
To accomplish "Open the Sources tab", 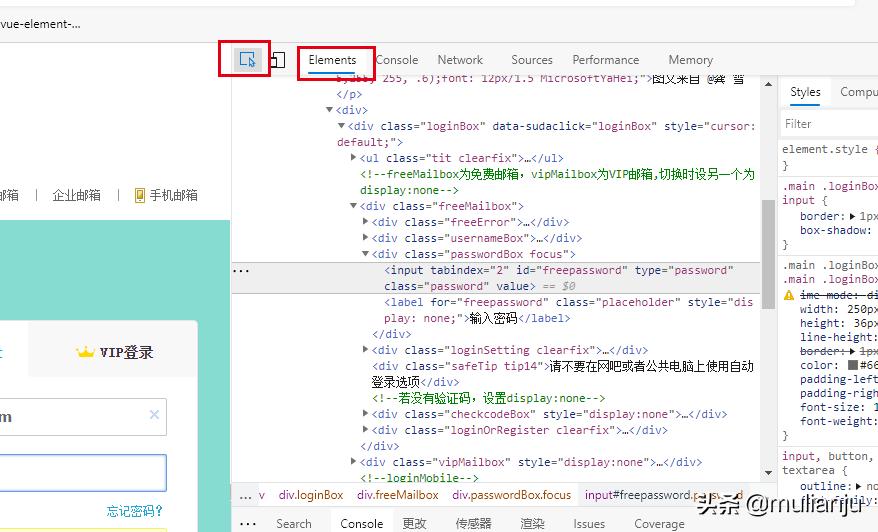I will coord(531,60).
